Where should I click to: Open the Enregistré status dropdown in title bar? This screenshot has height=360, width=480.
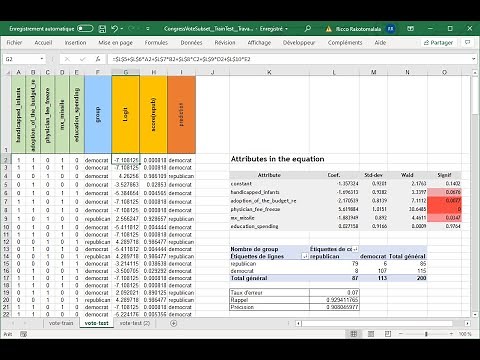pyautogui.click(x=286, y=29)
